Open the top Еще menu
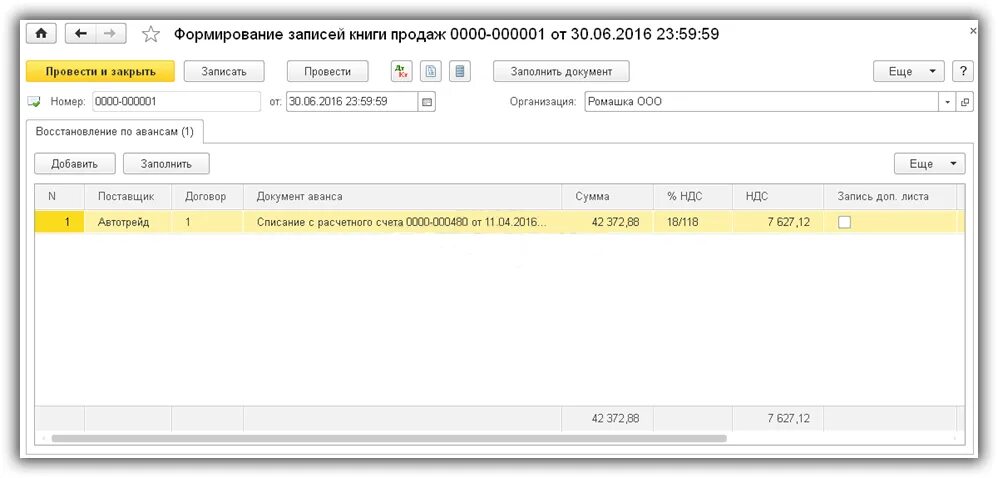 click(x=909, y=71)
